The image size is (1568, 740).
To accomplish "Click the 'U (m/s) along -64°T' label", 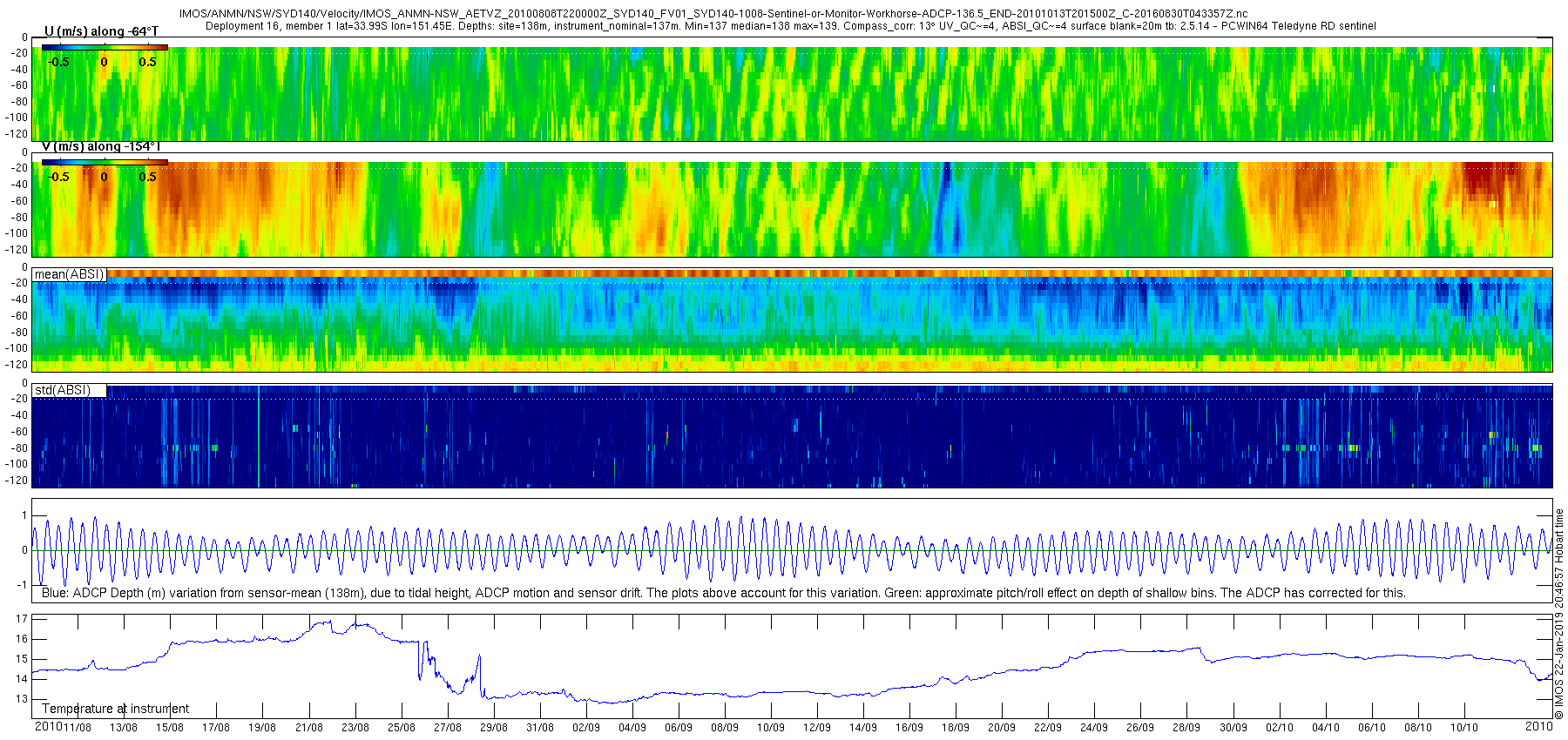I will coord(101,32).
